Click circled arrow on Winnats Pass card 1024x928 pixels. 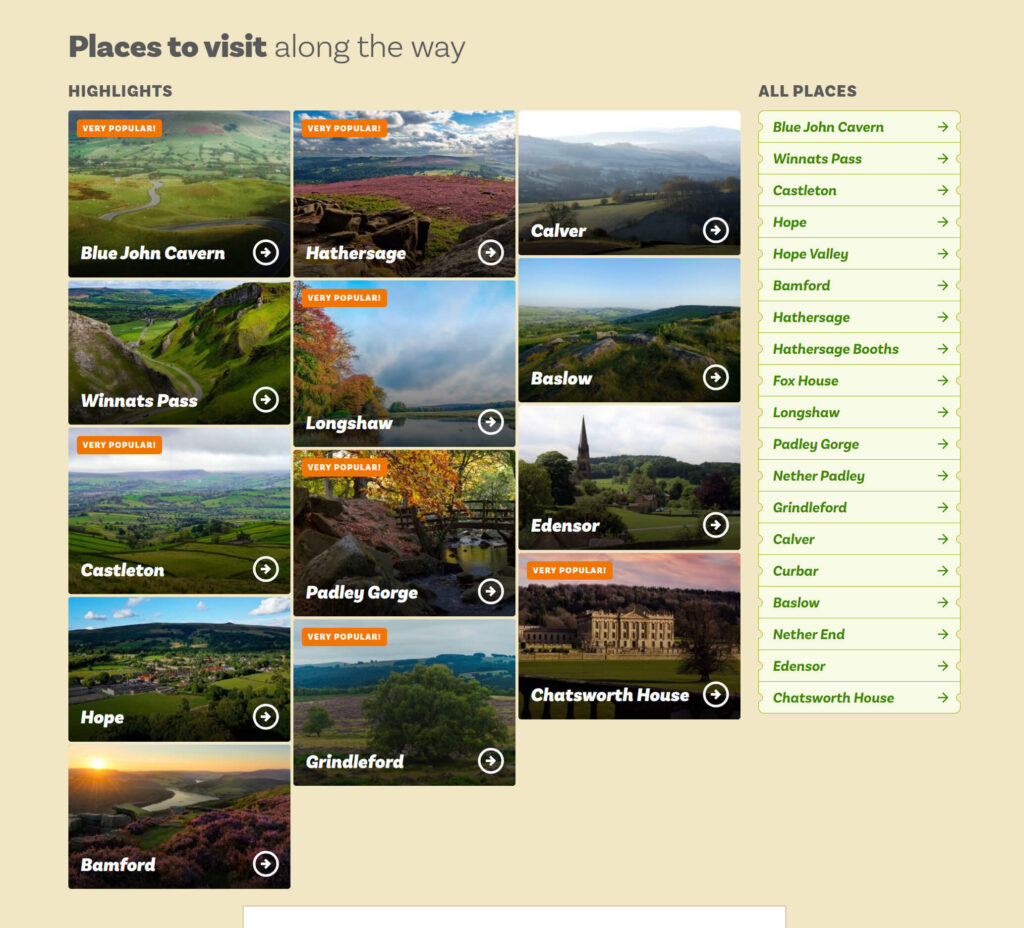click(x=266, y=400)
